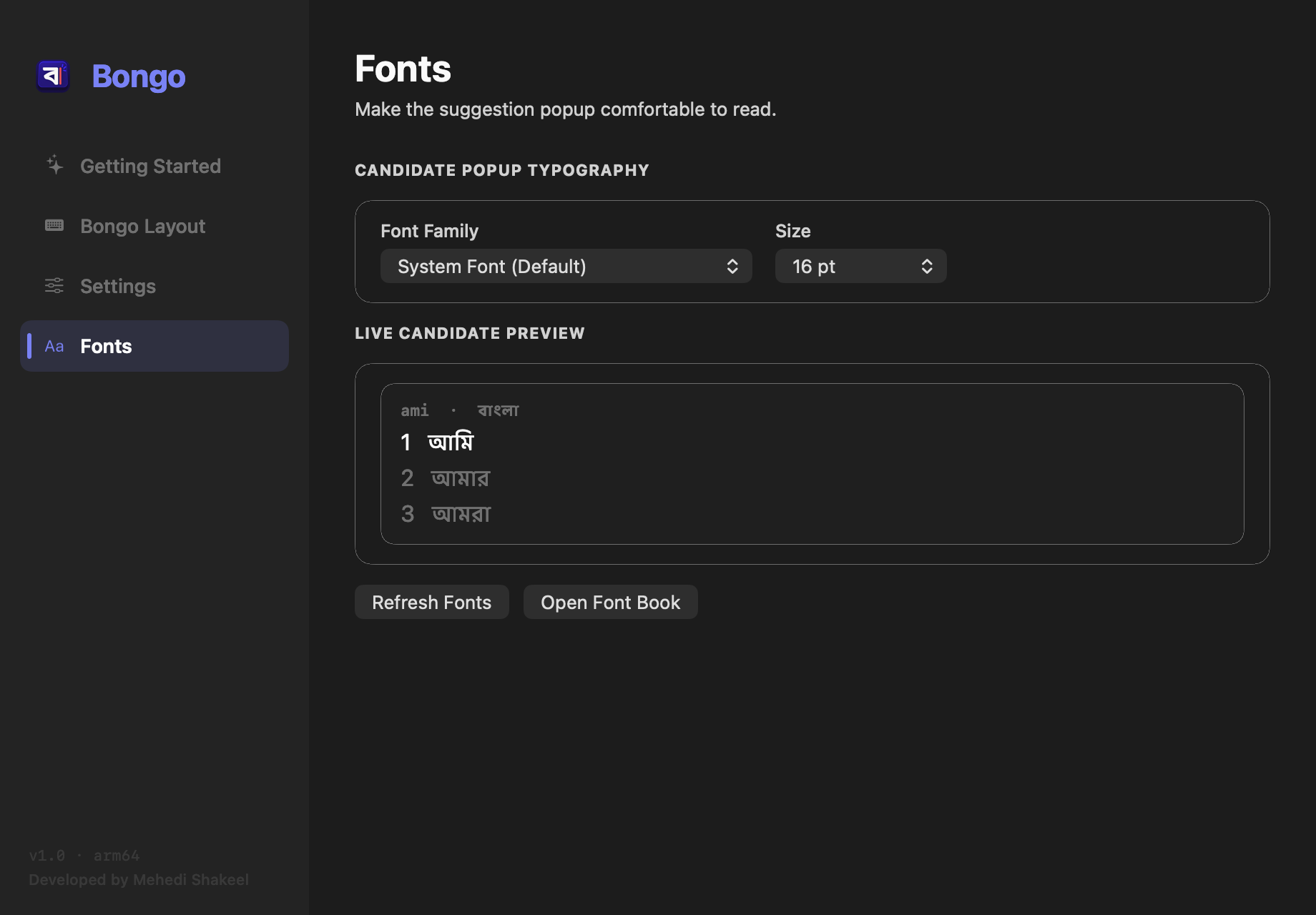Click the 'Make the suggestion popup comfortable' subtitle
1316x915 pixels.
[566, 109]
